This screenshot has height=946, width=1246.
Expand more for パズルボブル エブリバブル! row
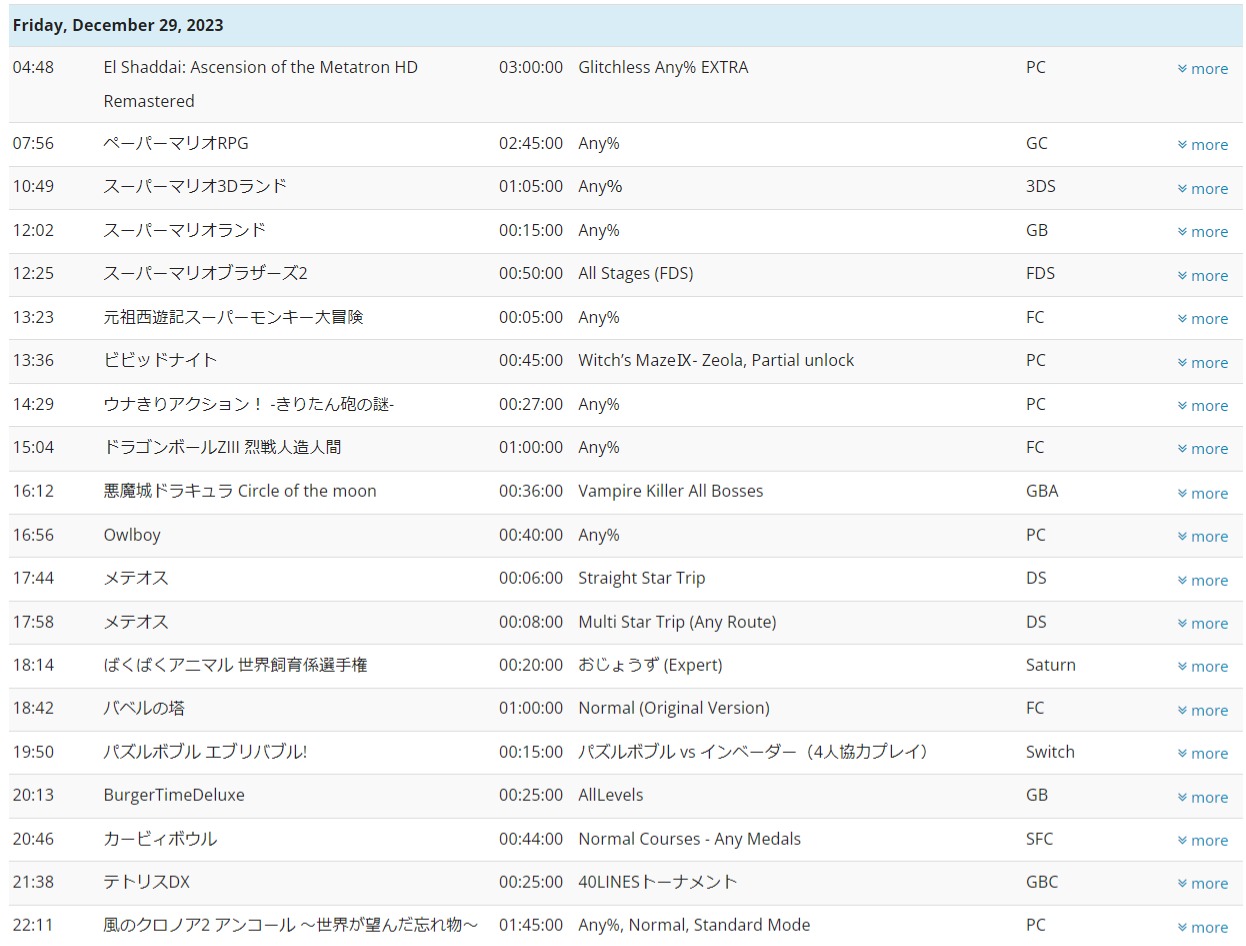point(1202,754)
